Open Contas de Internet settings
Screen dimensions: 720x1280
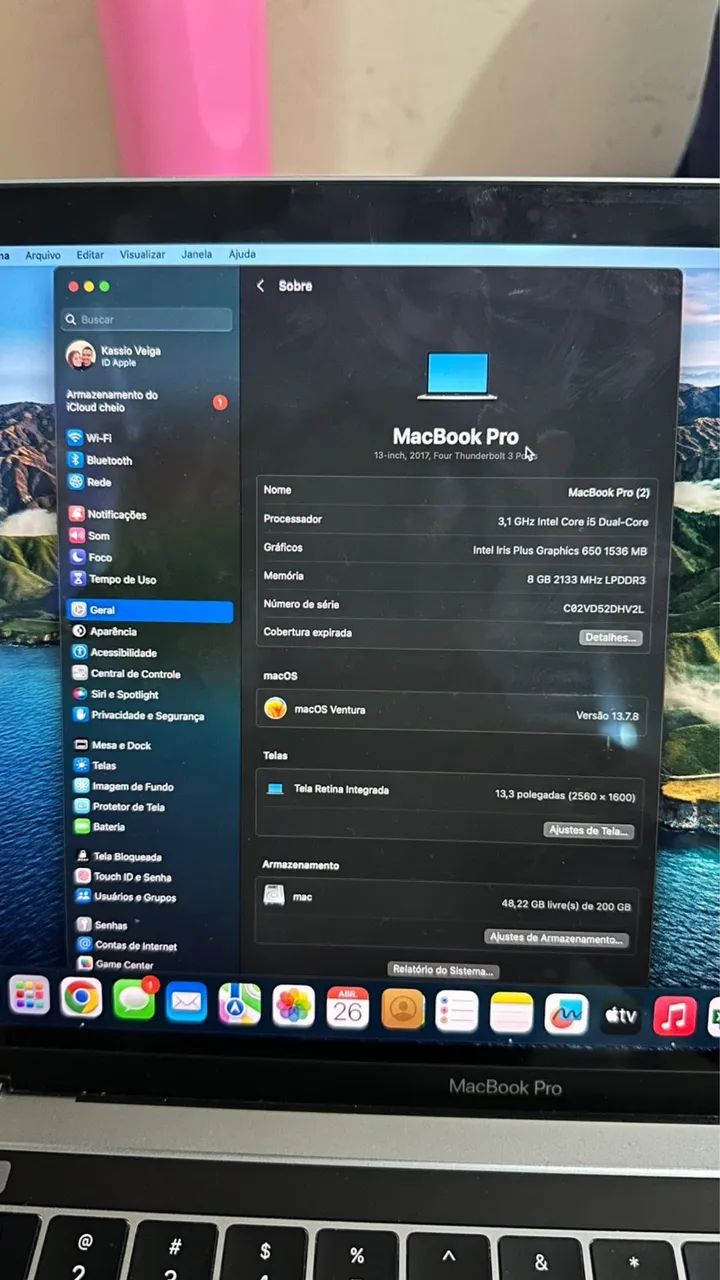click(128, 945)
